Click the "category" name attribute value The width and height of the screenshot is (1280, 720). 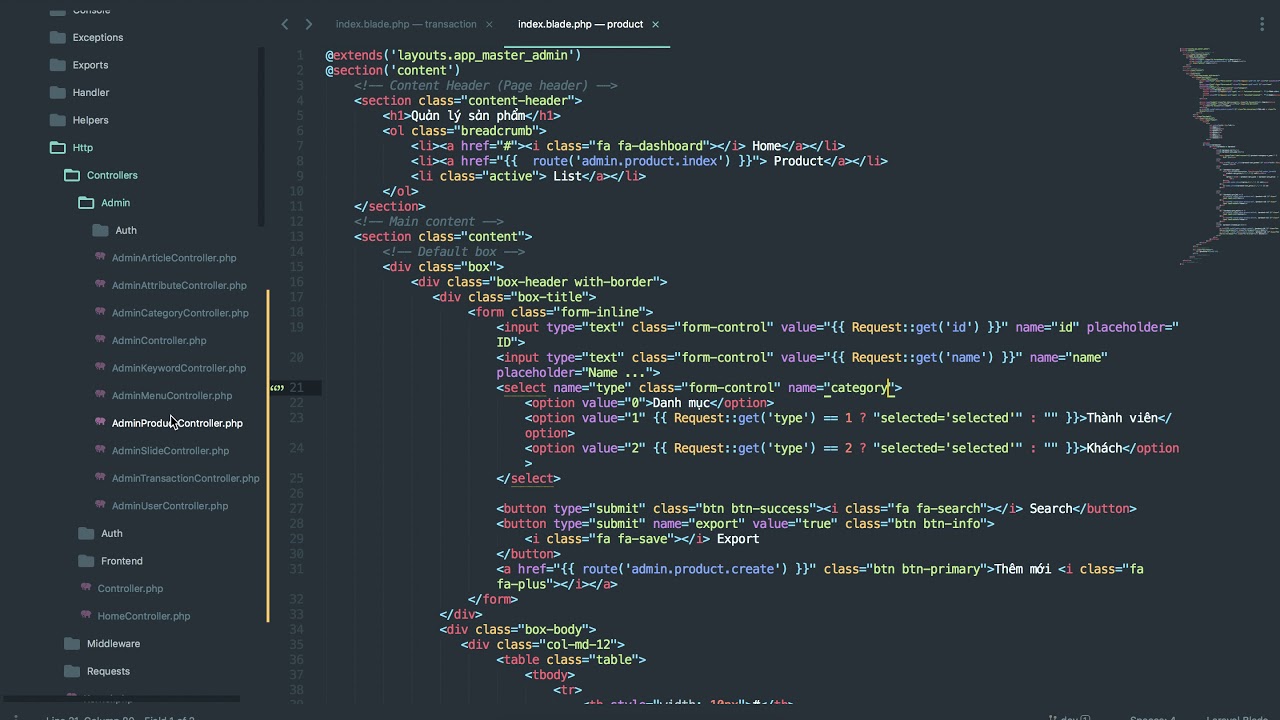(x=859, y=388)
